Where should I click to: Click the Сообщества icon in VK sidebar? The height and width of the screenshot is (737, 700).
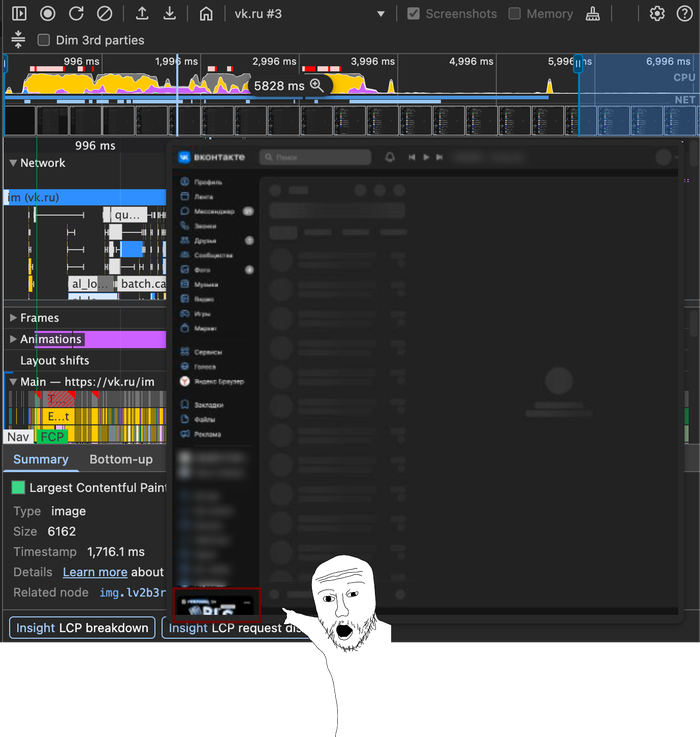(185, 255)
